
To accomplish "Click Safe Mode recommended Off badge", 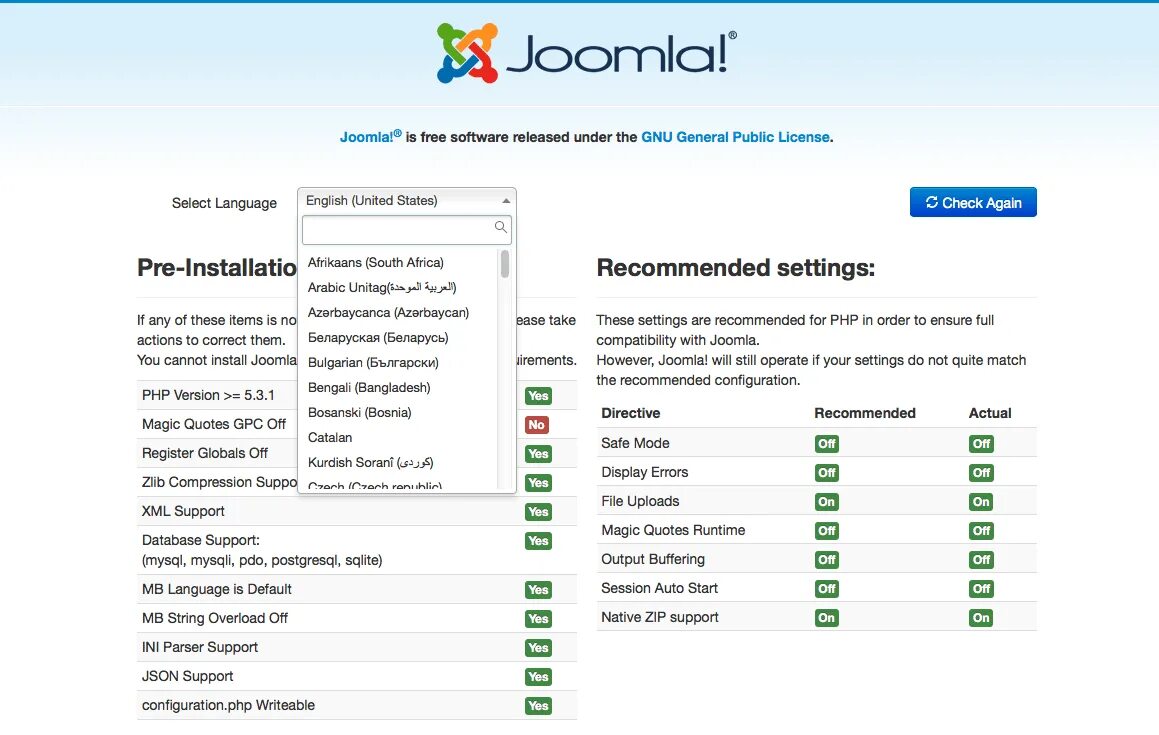I will tap(826, 444).
